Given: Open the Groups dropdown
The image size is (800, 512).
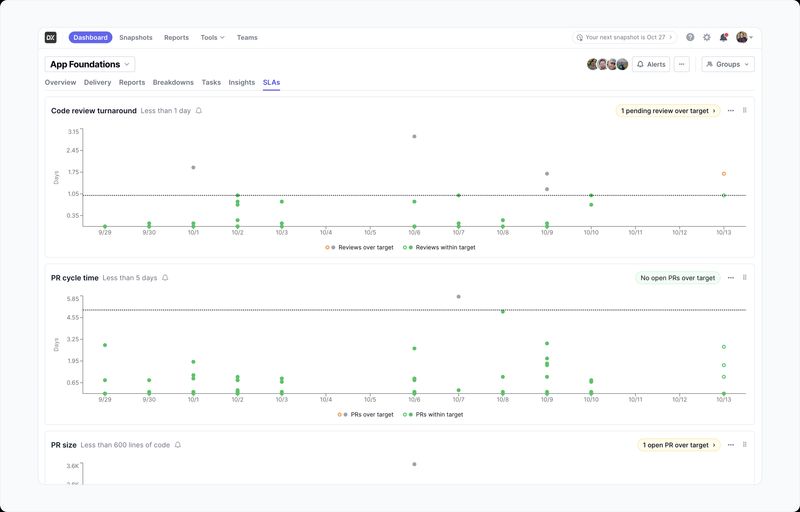Looking at the screenshot, I should coord(728,64).
